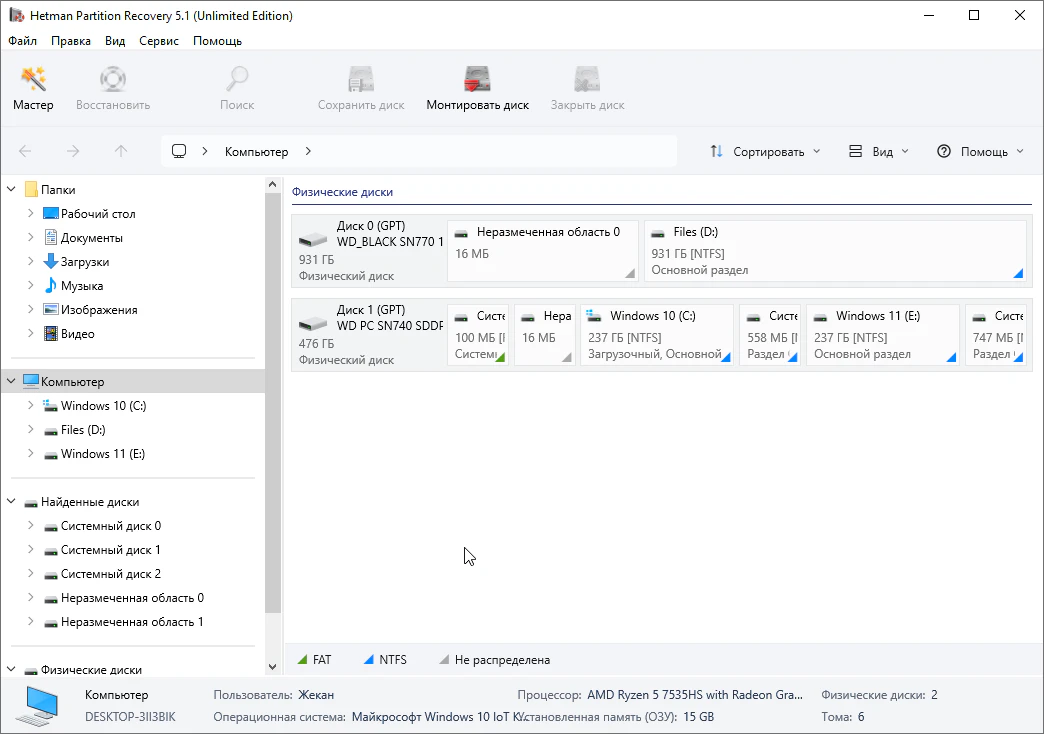Open the Сортировать dropdown
Viewport: 1044px width, 734px height.
click(x=765, y=152)
